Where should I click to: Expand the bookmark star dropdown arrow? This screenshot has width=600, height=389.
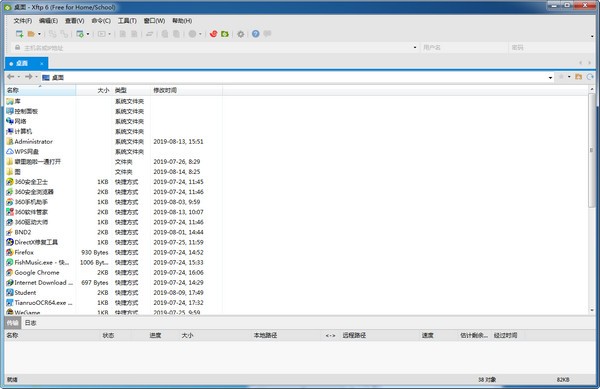click(569, 77)
